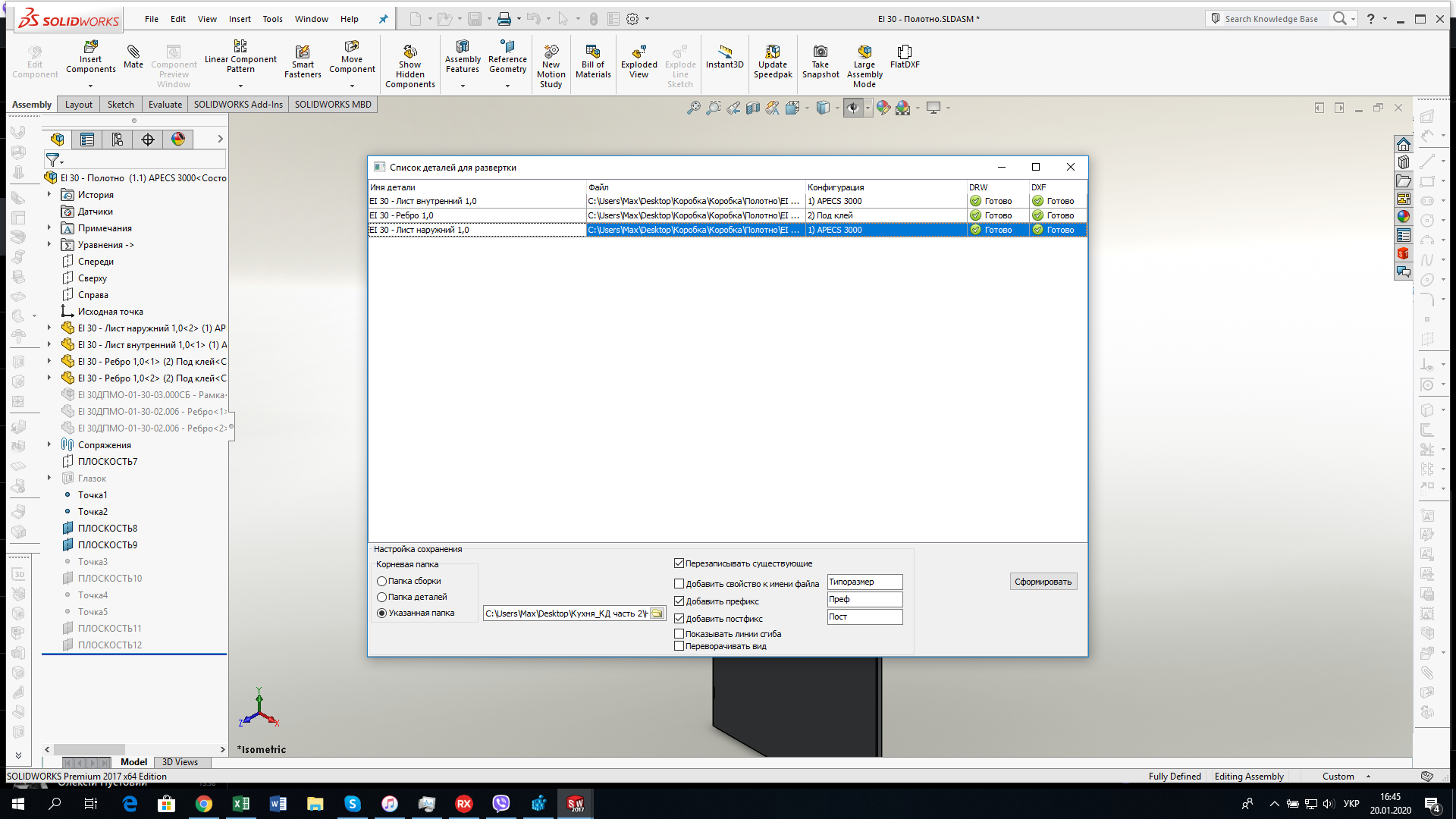This screenshot has height=819, width=1456.
Task: Open the File menu
Action: tap(152, 19)
